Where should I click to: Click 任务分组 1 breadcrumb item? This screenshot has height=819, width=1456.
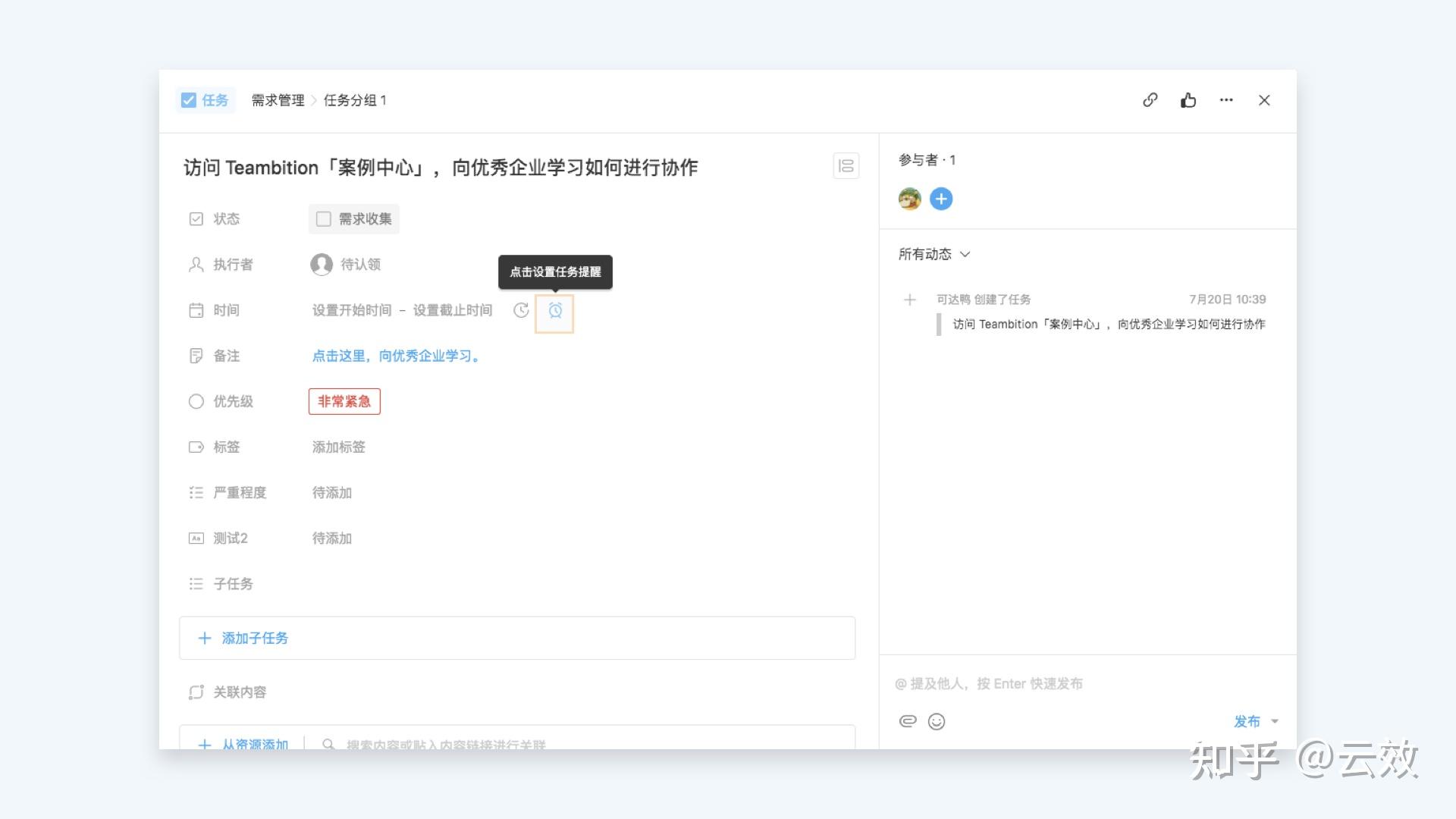[355, 100]
